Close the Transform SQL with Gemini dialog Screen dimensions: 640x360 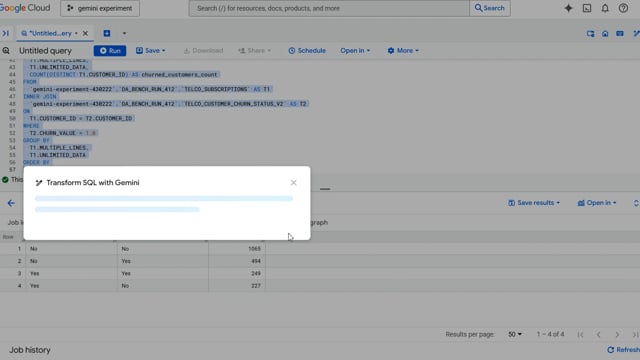tap(293, 183)
